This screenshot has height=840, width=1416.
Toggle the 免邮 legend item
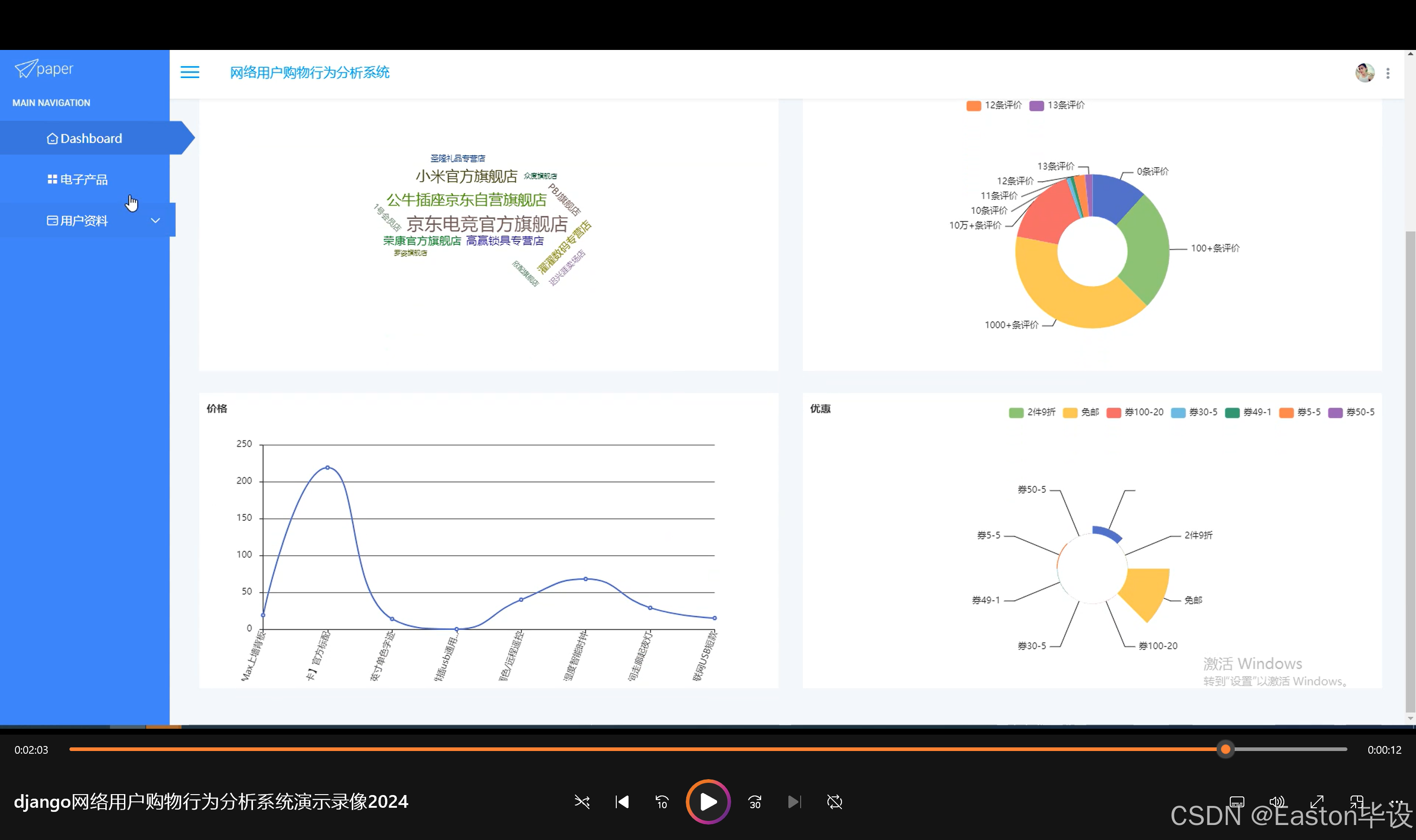1081,413
